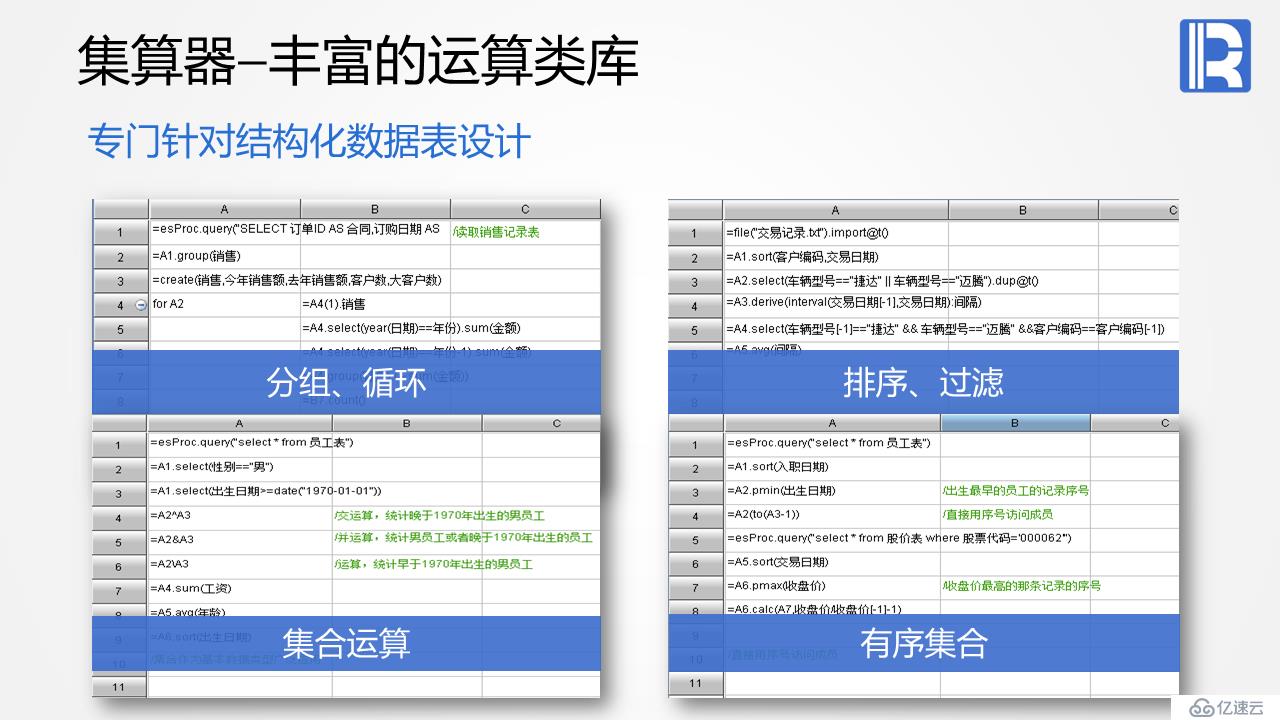The image size is (1280, 720).
Task: Click the '分组、循环' banner label
Action: point(347,382)
